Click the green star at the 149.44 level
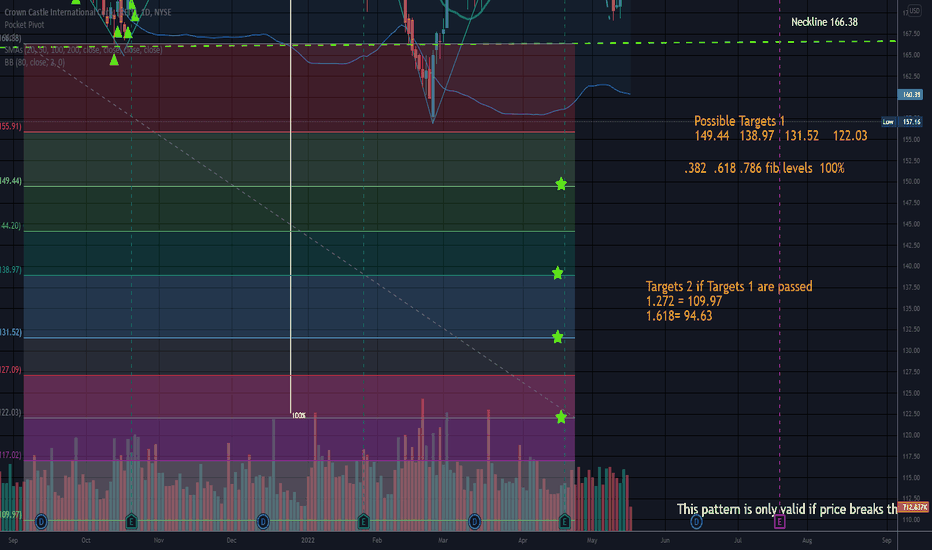932x550 pixels. pos(561,184)
